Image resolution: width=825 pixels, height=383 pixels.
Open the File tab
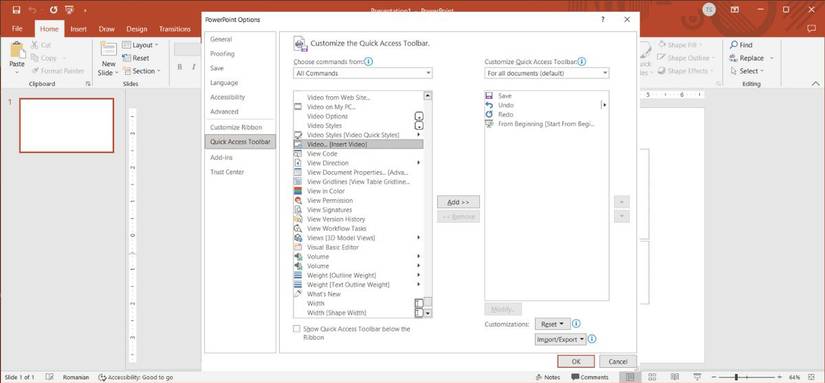pyautogui.click(x=17, y=29)
